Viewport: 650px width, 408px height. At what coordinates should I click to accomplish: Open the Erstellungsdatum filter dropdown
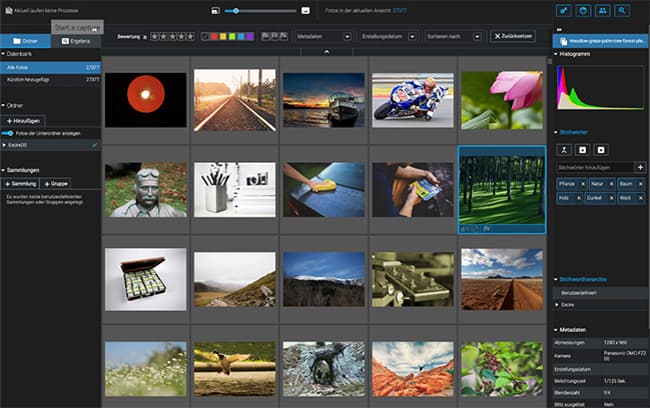coord(388,36)
